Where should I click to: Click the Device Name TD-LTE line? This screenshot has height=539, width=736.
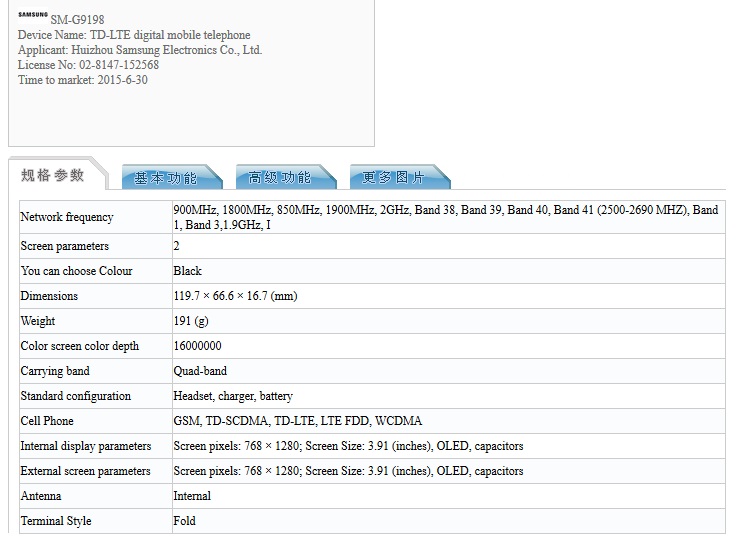[x=134, y=35]
